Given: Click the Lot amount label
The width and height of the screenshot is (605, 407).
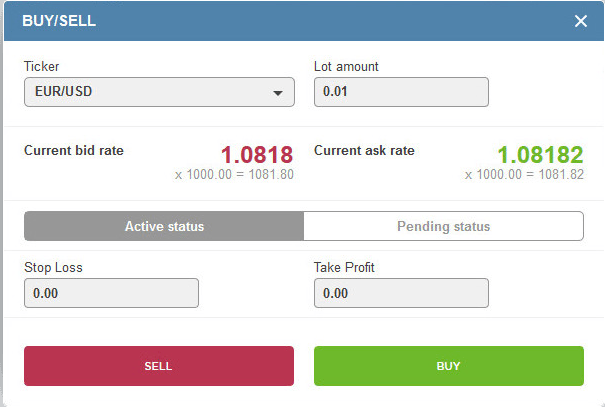Looking at the screenshot, I should [x=346, y=67].
